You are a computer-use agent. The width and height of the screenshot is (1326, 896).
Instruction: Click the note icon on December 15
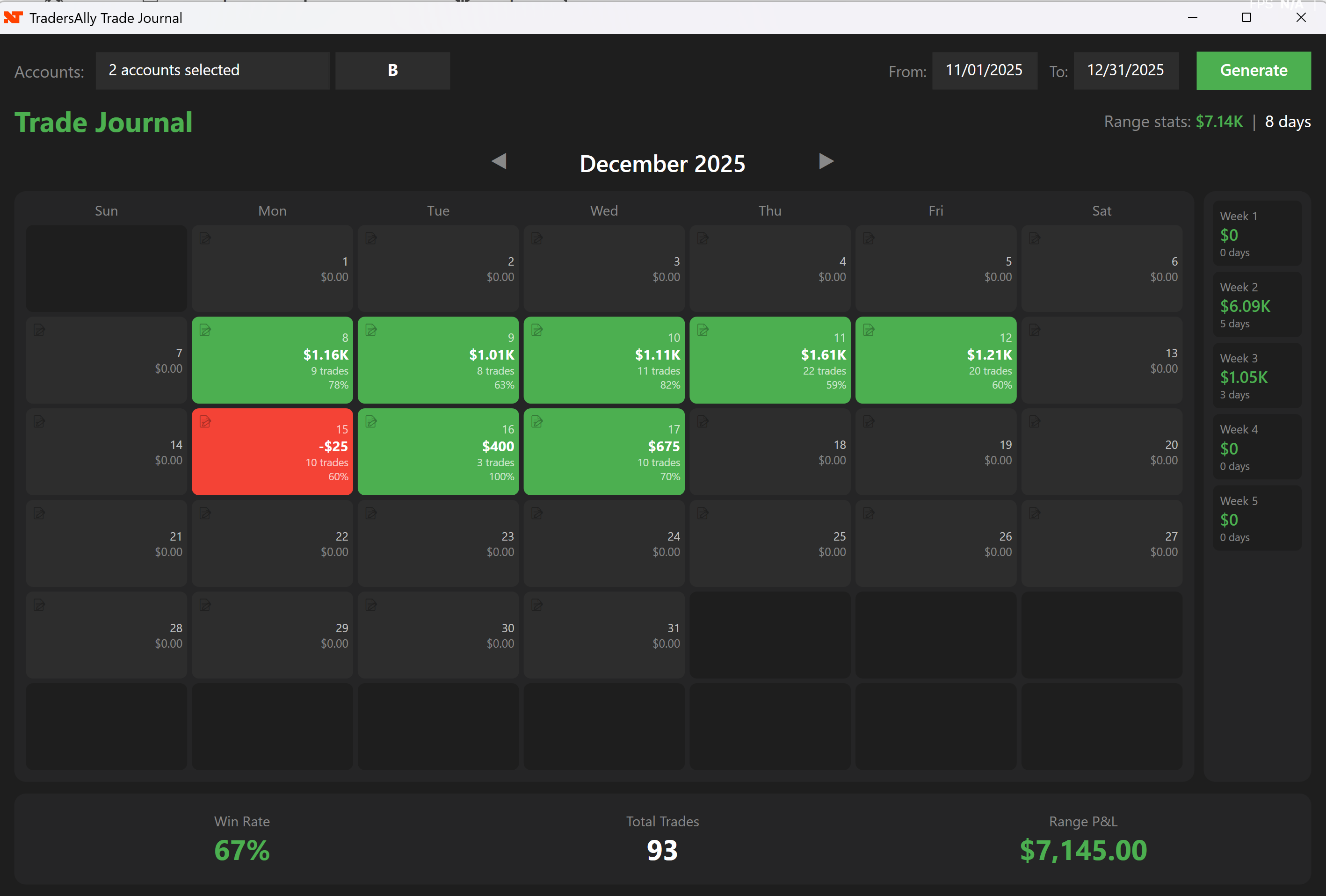206,421
